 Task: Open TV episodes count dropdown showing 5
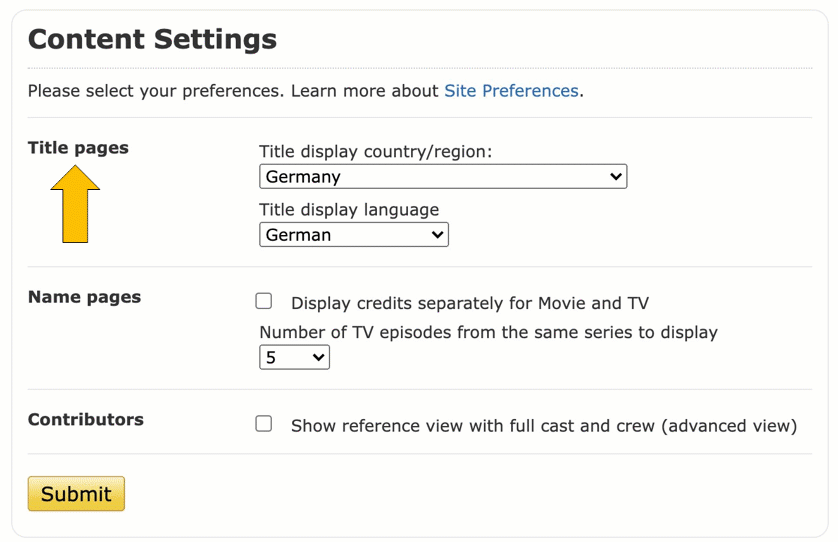pos(294,357)
